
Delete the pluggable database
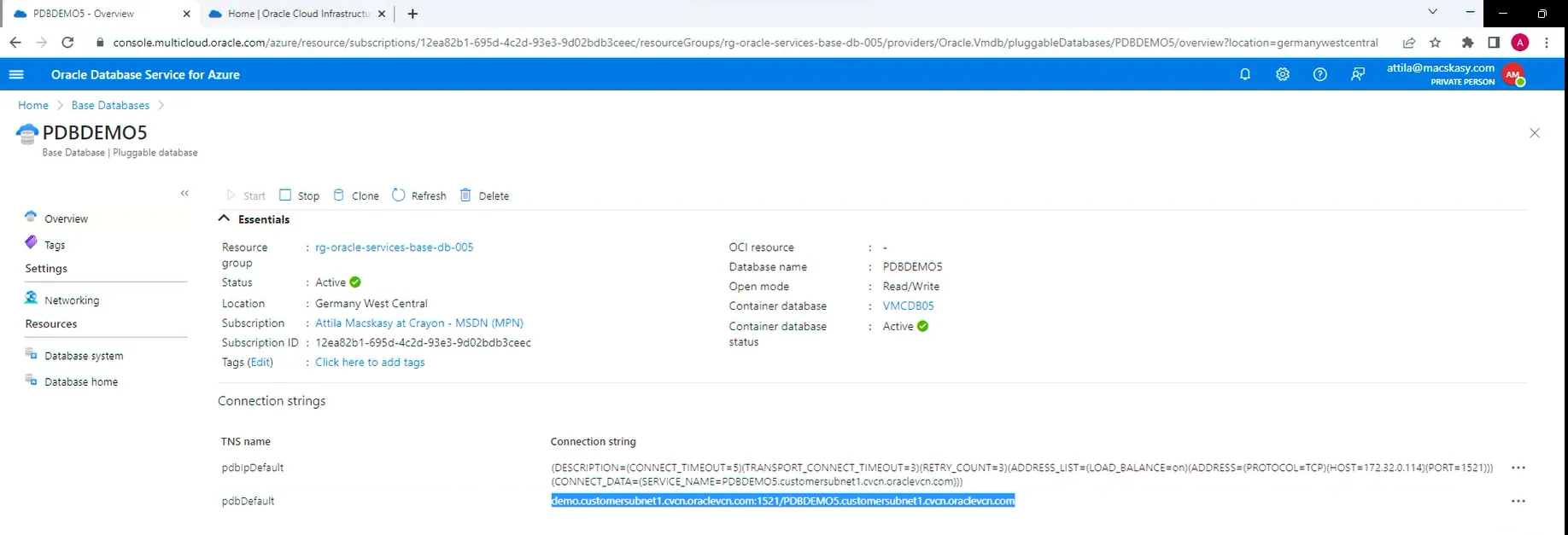(x=484, y=195)
